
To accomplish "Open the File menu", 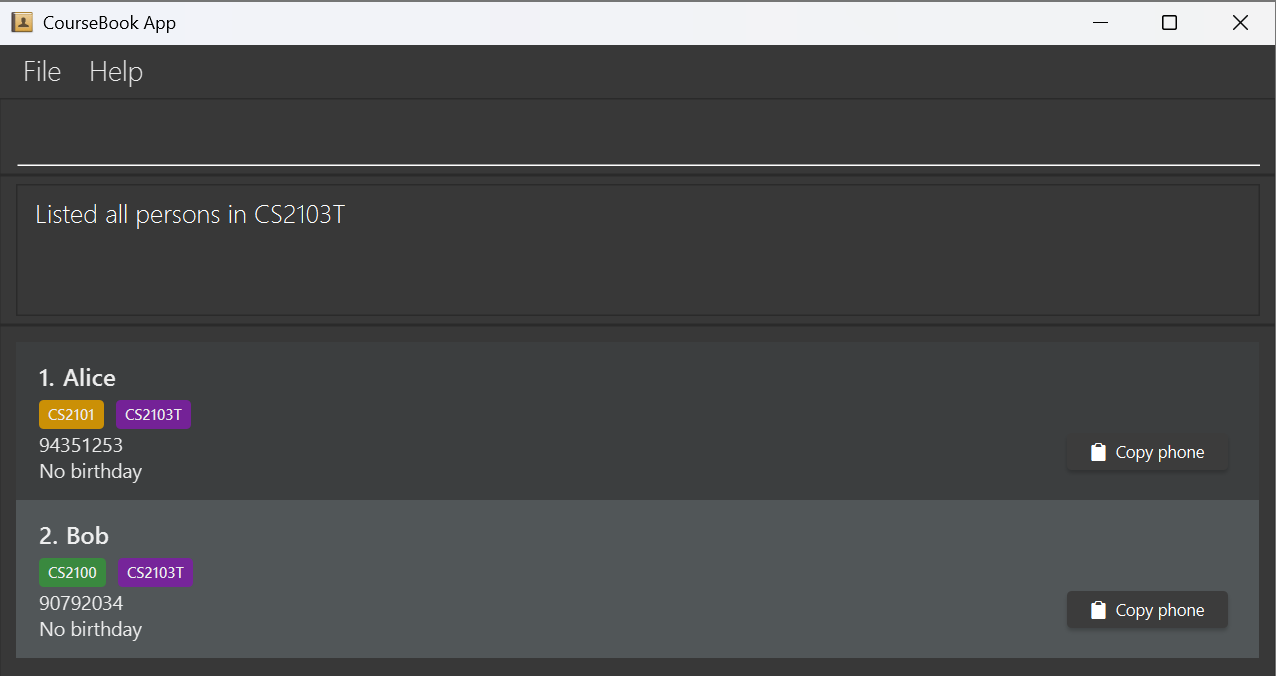I will pos(41,71).
